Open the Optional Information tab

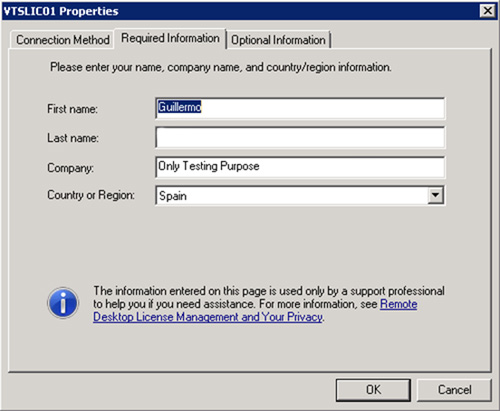[x=278, y=40]
